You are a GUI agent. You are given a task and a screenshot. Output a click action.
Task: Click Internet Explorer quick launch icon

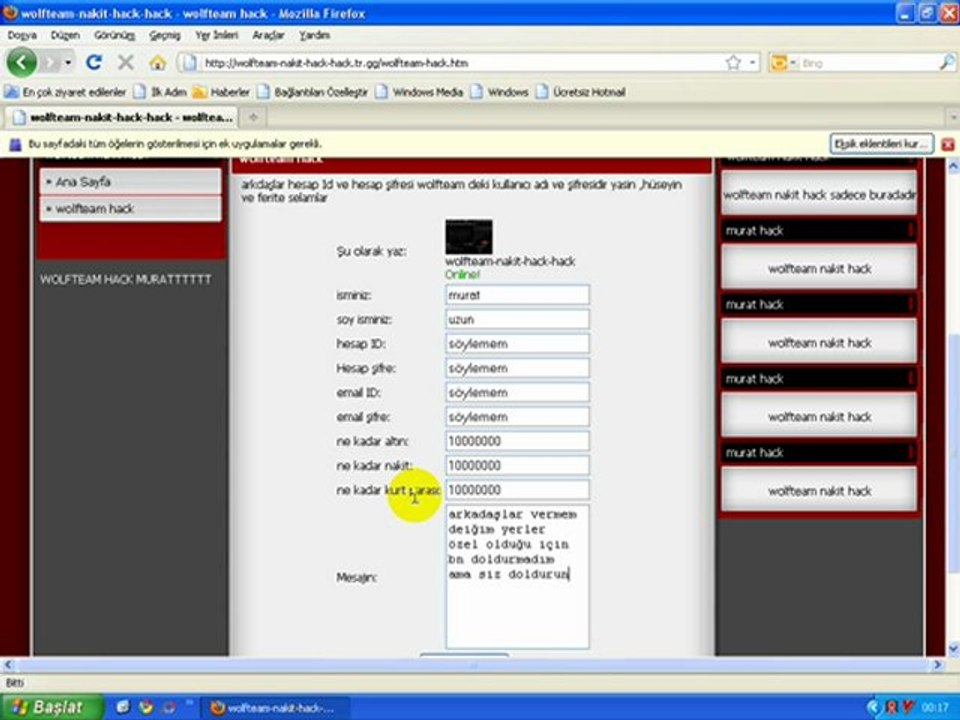coord(122,708)
